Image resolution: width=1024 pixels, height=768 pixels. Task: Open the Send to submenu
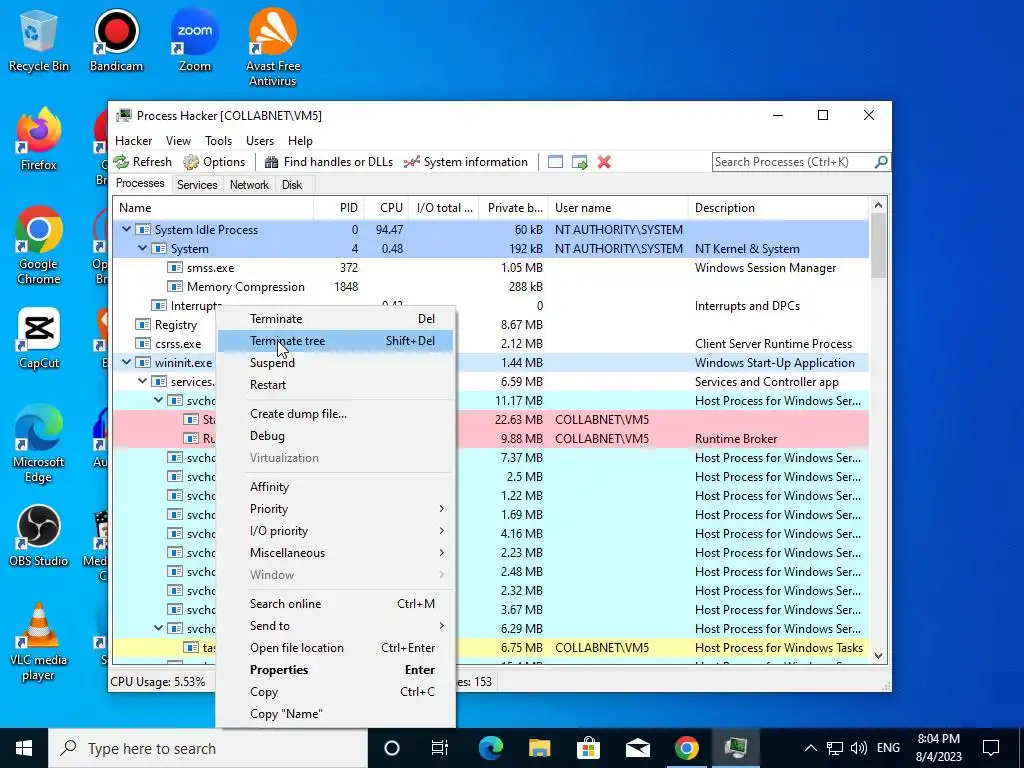(x=336, y=626)
